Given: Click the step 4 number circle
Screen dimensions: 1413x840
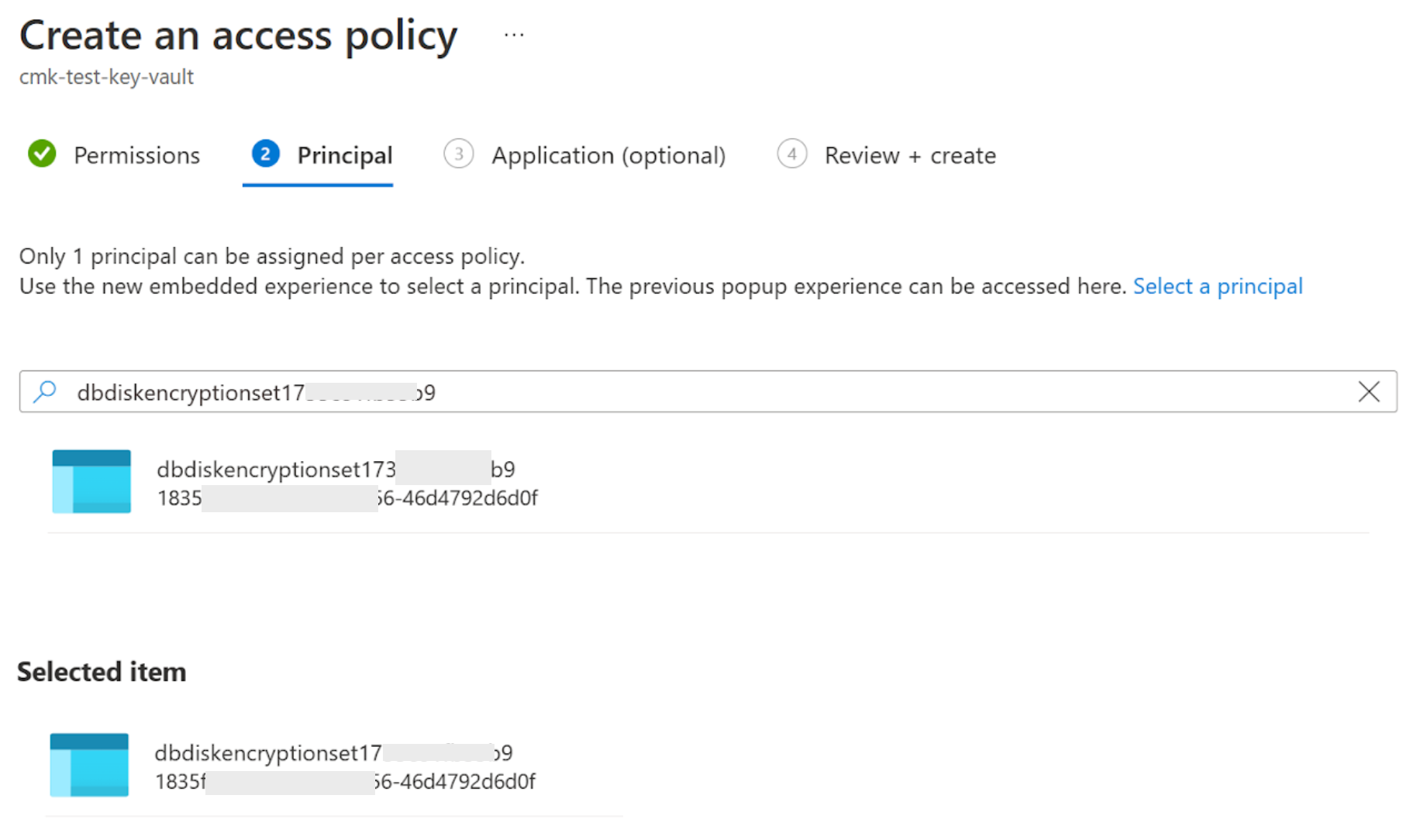Looking at the screenshot, I should [791, 154].
